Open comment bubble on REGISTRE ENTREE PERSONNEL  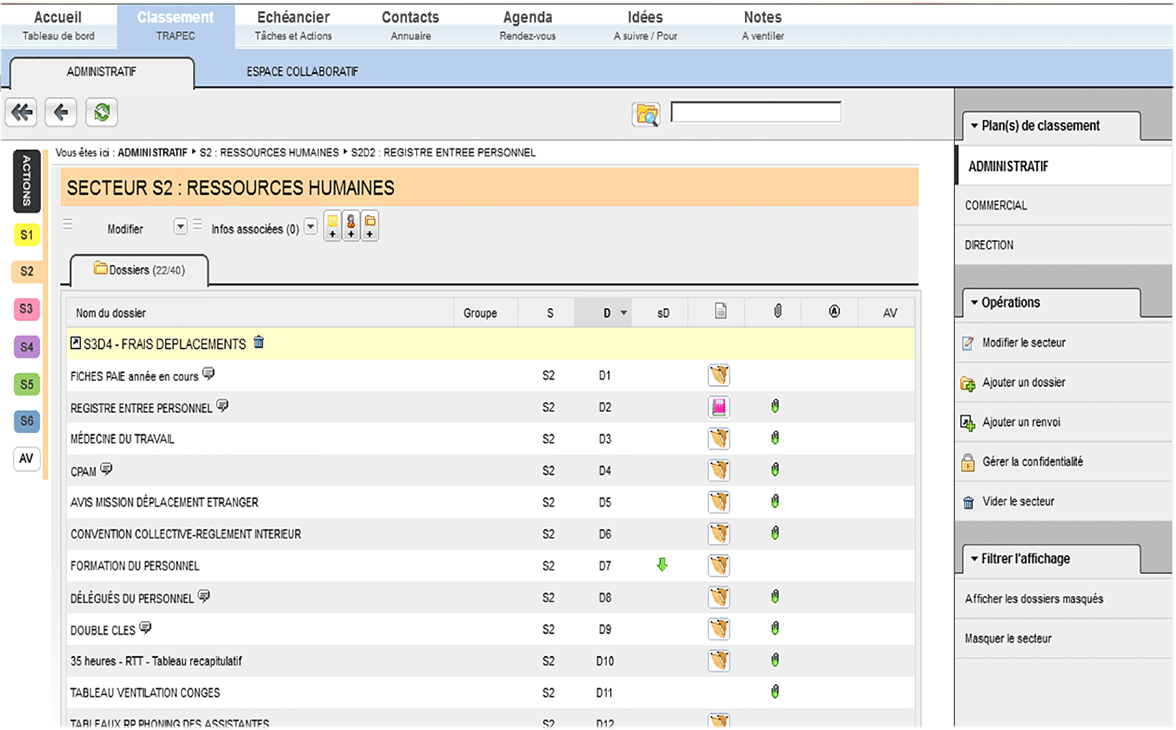coord(222,405)
